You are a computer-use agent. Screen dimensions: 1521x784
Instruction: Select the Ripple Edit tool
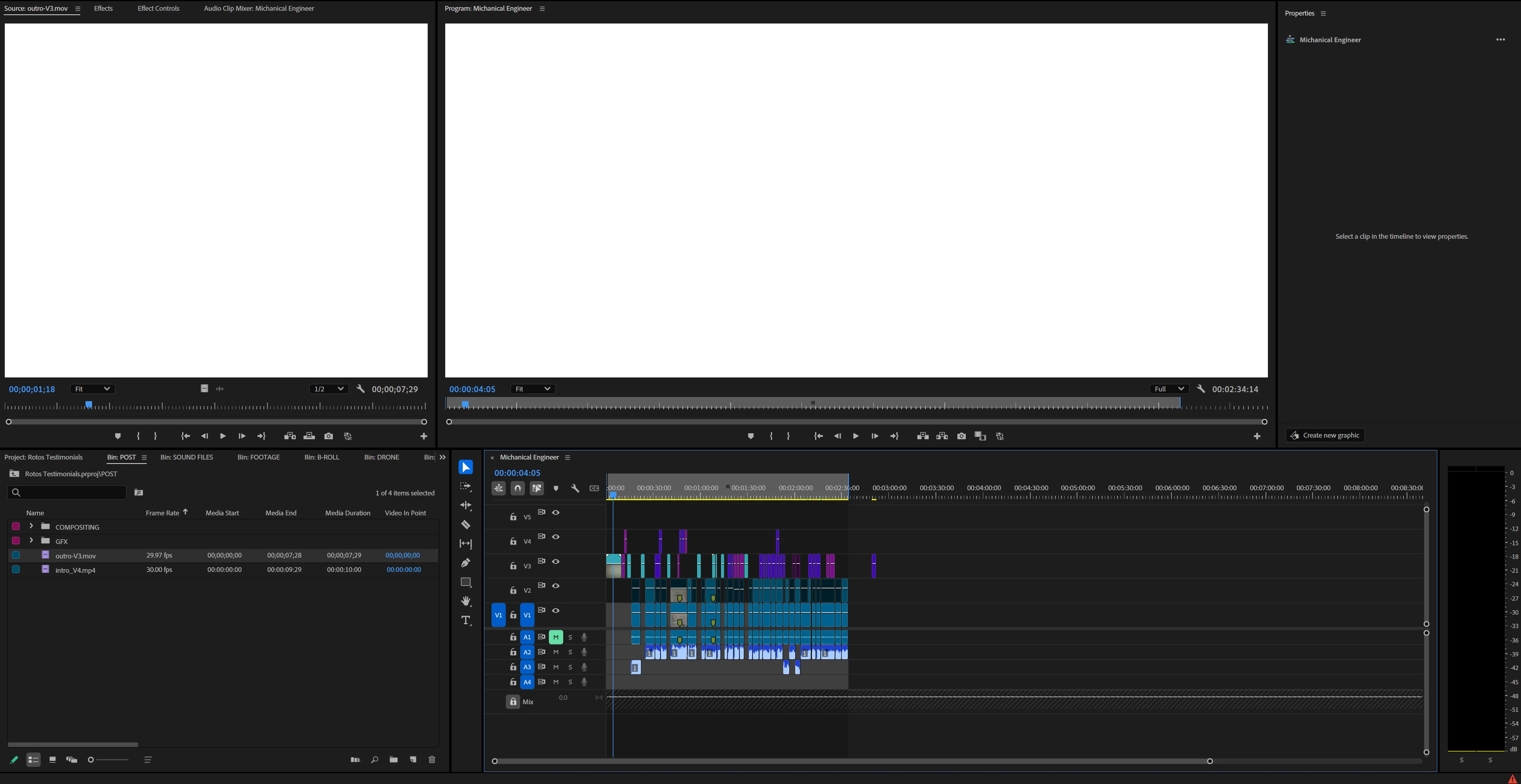click(465, 505)
